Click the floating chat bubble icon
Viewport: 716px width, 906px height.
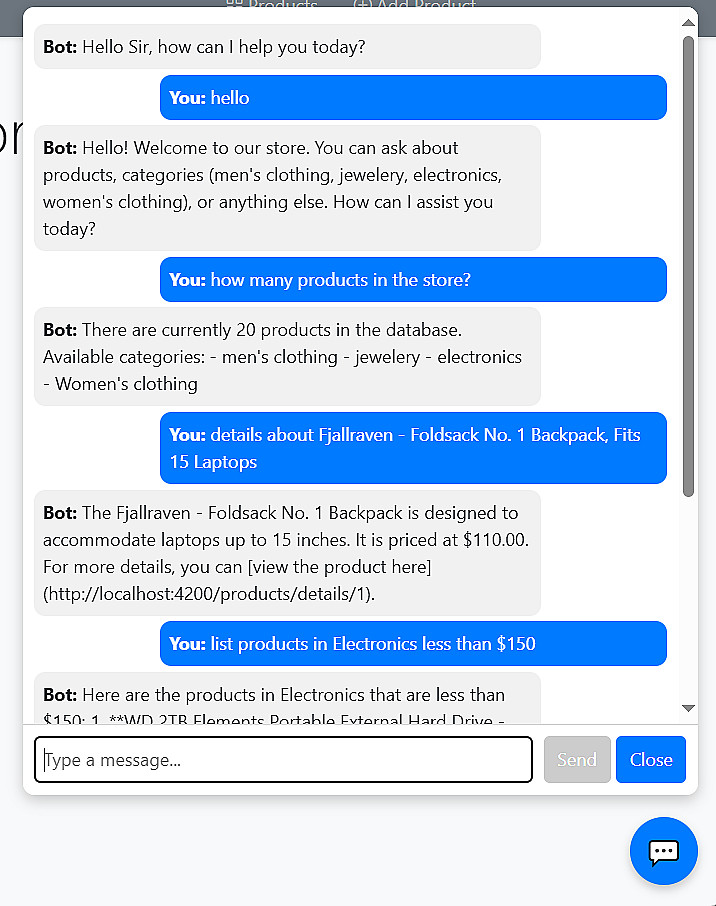(x=663, y=851)
